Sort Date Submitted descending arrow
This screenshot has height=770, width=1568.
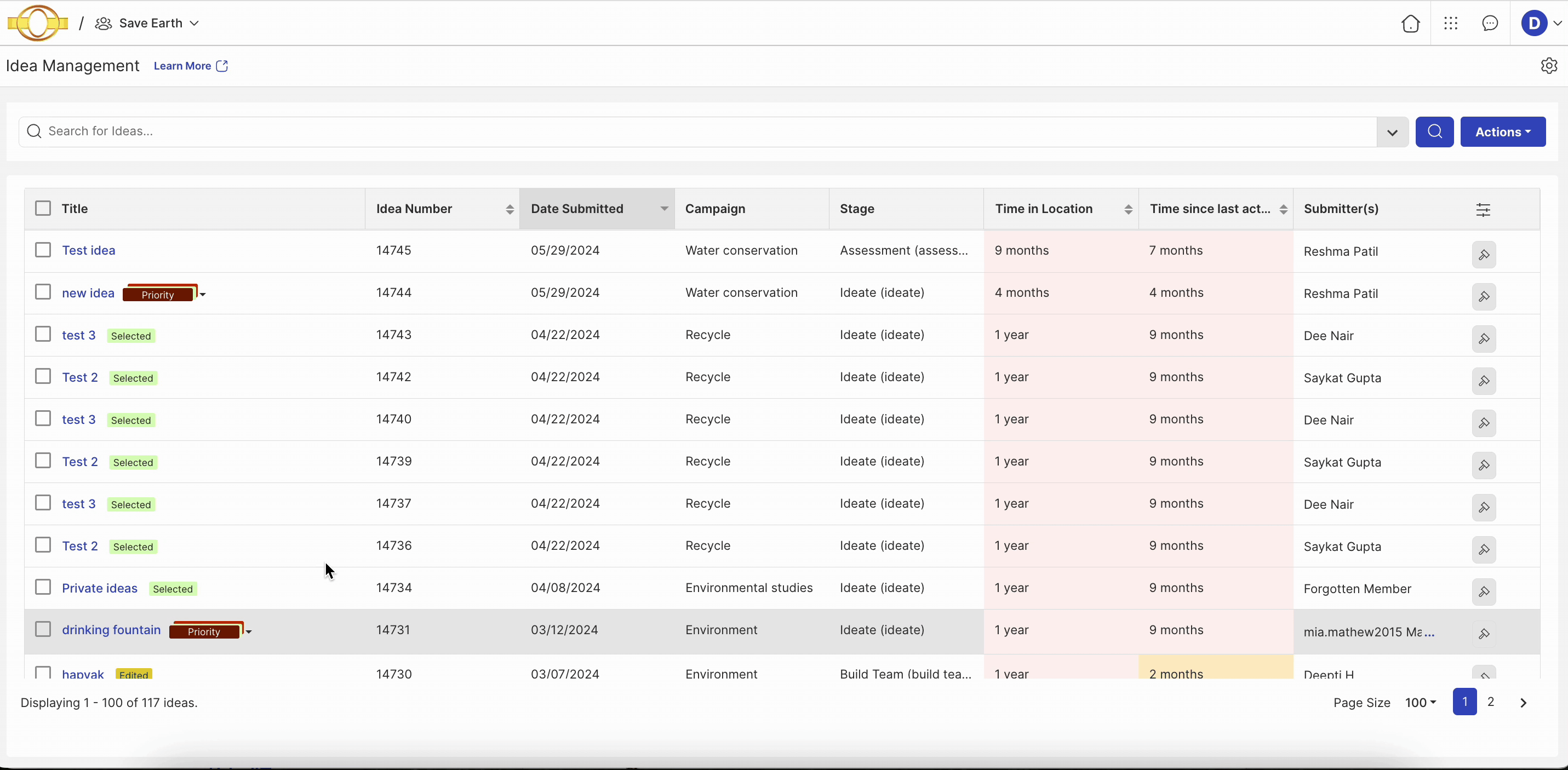tap(664, 208)
